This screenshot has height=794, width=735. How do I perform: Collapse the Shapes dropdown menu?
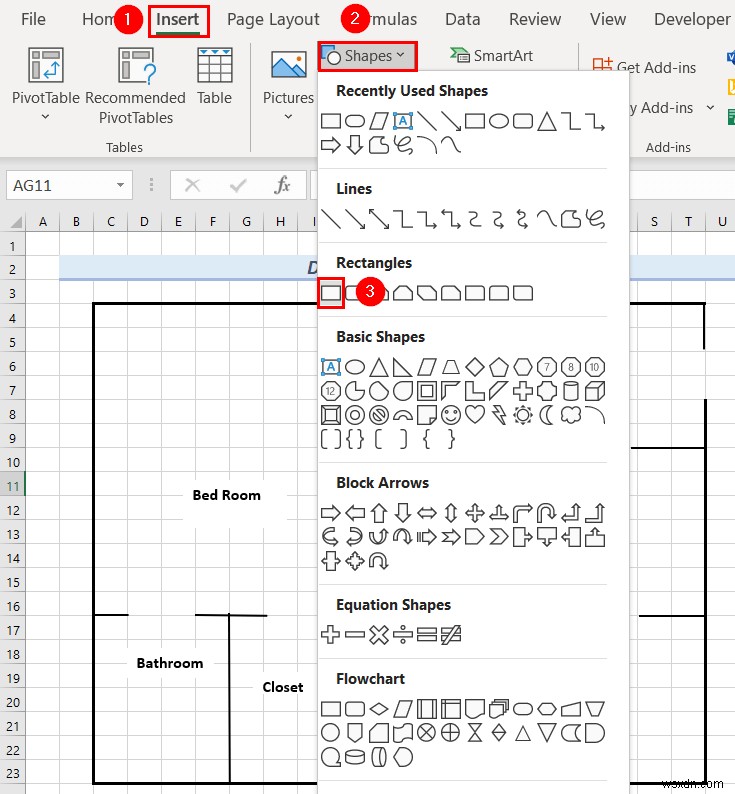(x=368, y=56)
